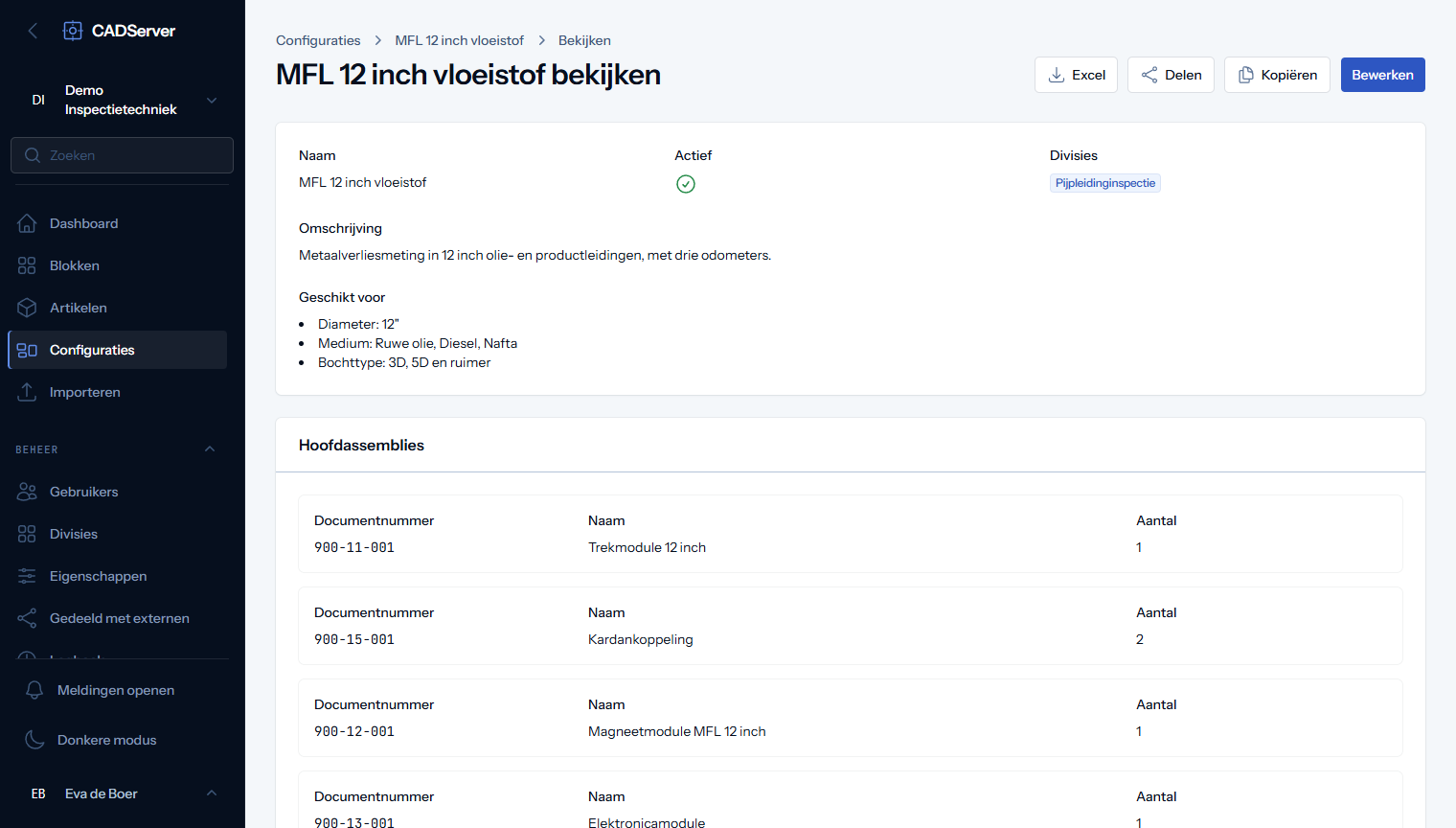Focus the Zoeken search field

[122, 155]
